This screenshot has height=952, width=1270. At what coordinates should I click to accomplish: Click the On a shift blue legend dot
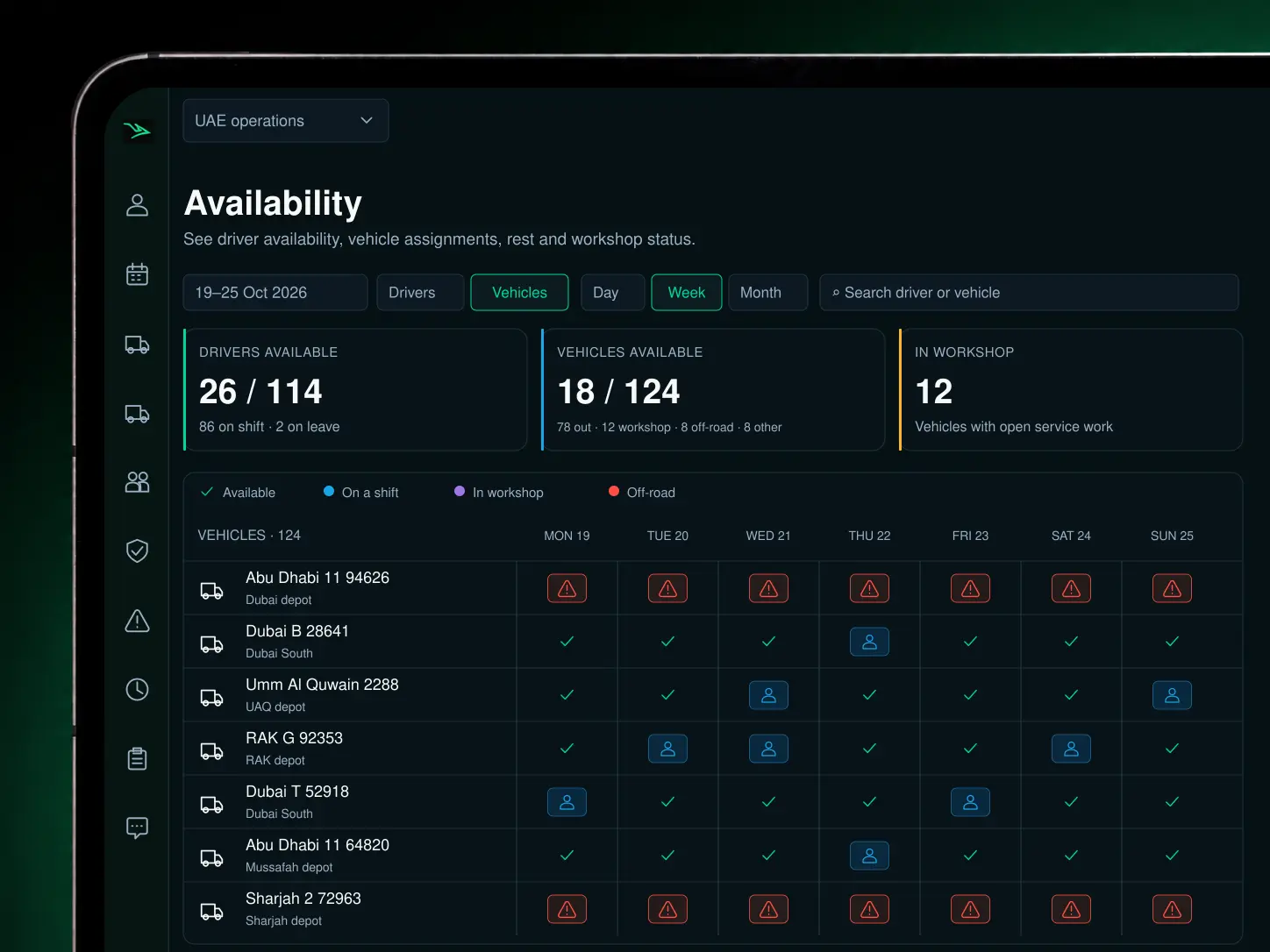coord(329,492)
